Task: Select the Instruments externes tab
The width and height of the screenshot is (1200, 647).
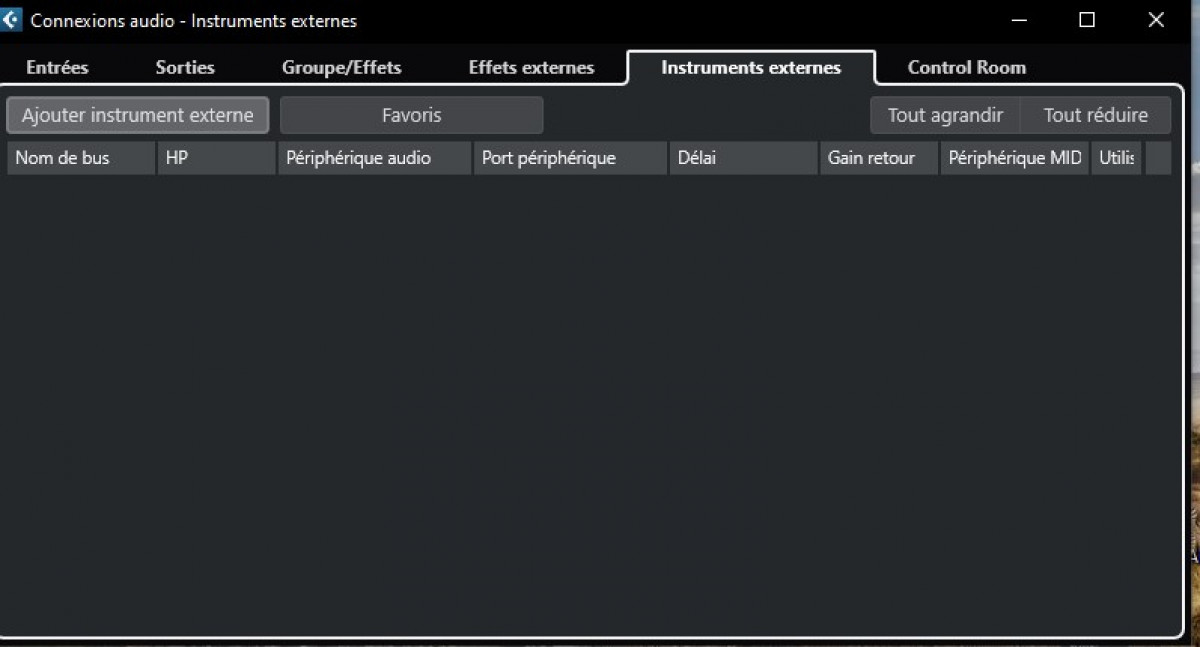Action: point(750,68)
